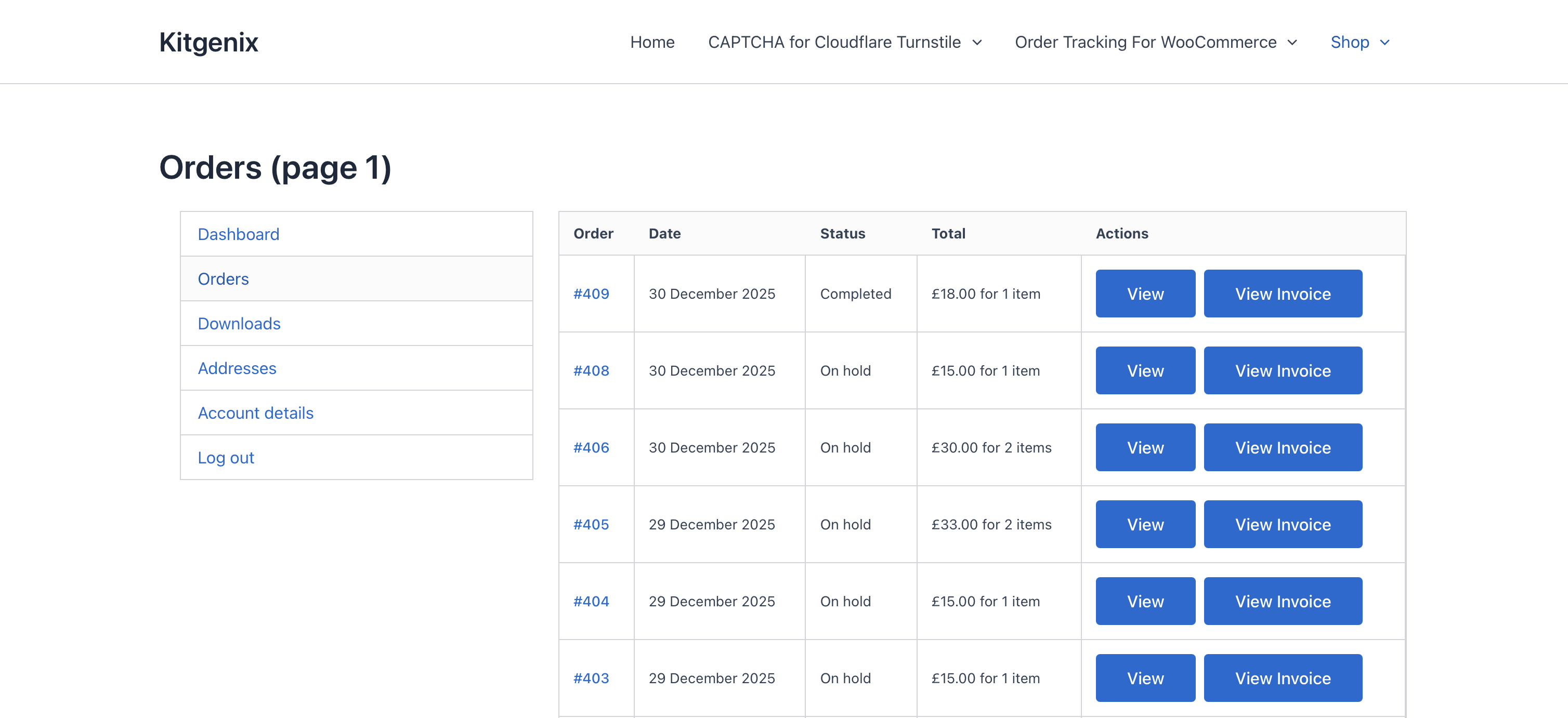1568x718 pixels.
Task: View invoice for order #409
Action: 1283,294
